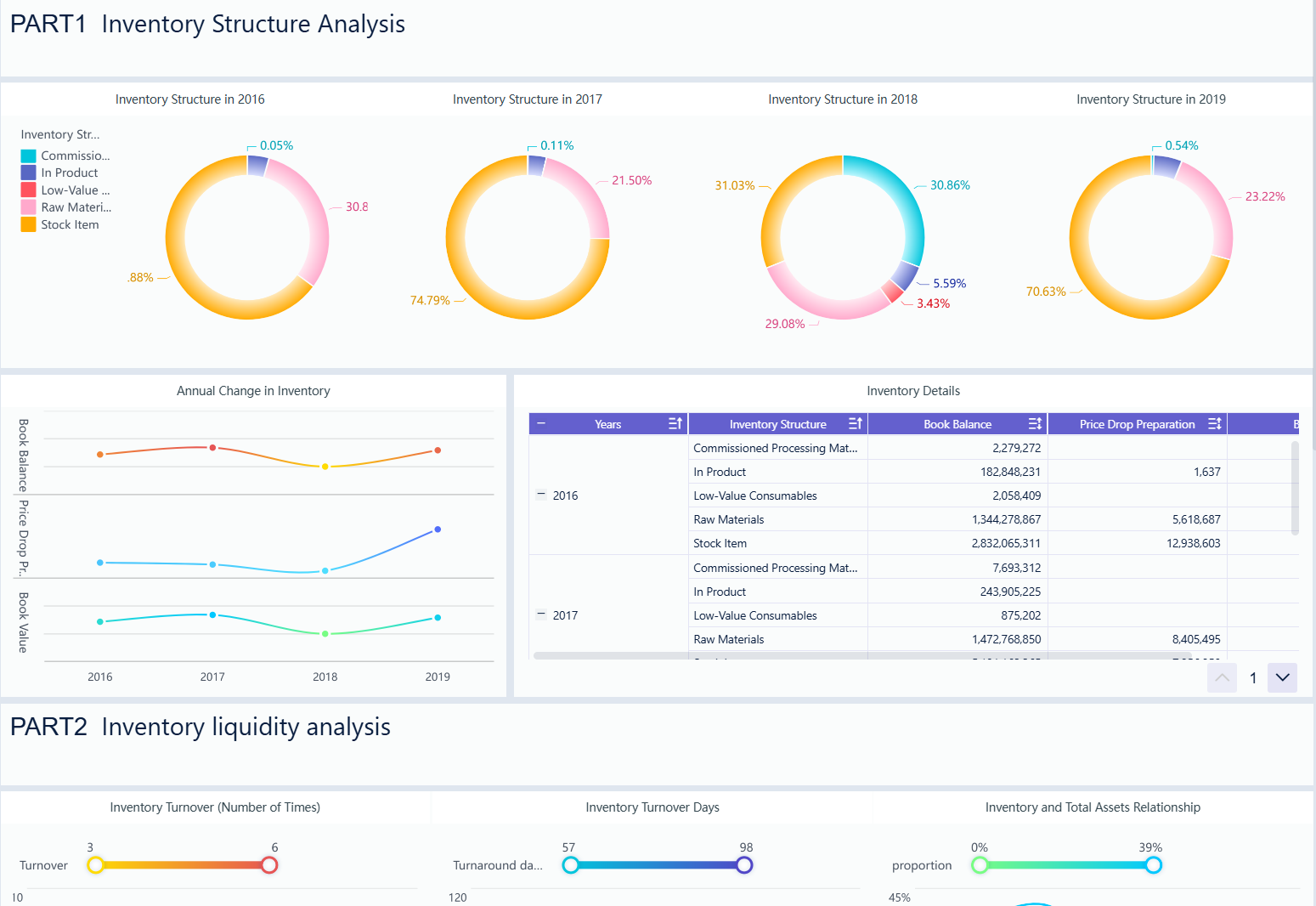
Task: Sort the Years column in Inventory Details
Action: (675, 423)
